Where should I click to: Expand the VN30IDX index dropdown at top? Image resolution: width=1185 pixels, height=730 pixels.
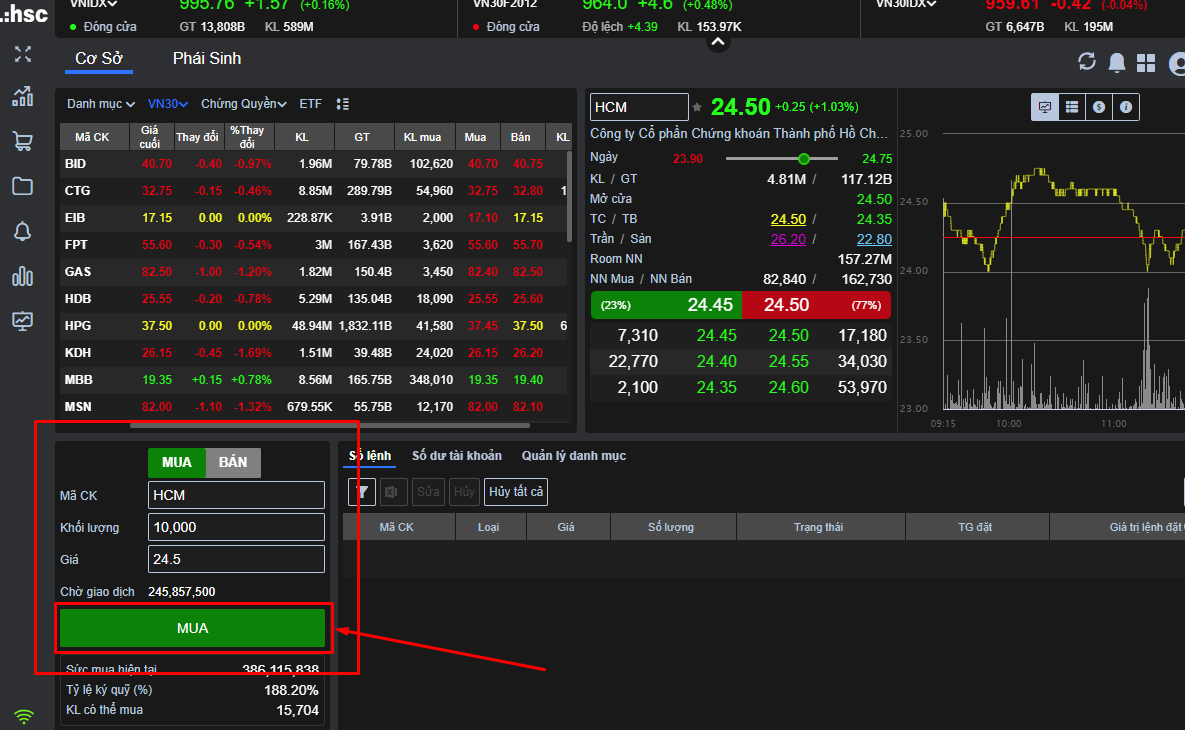[x=906, y=4]
